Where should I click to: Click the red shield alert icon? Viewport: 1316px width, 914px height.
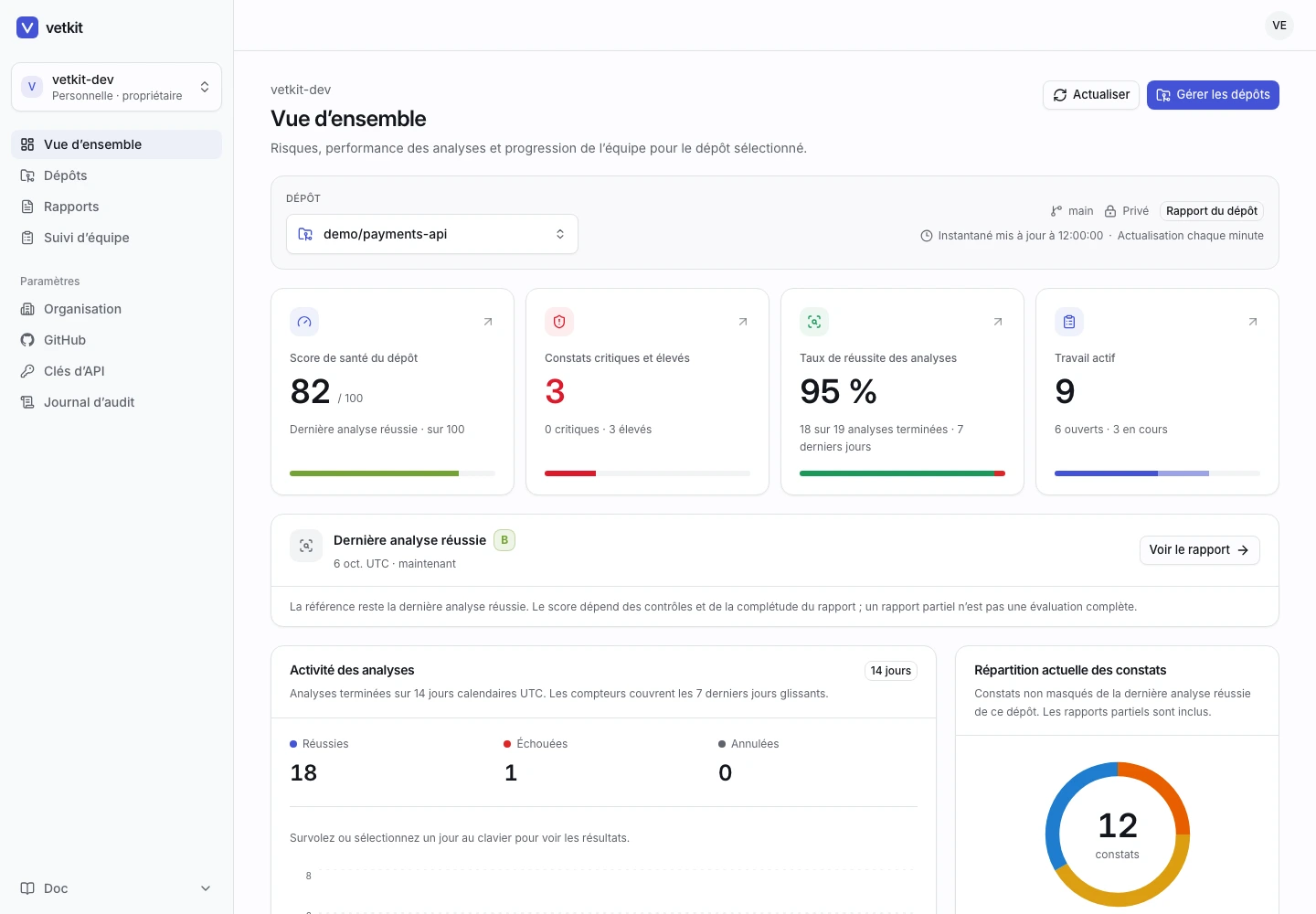click(x=559, y=322)
